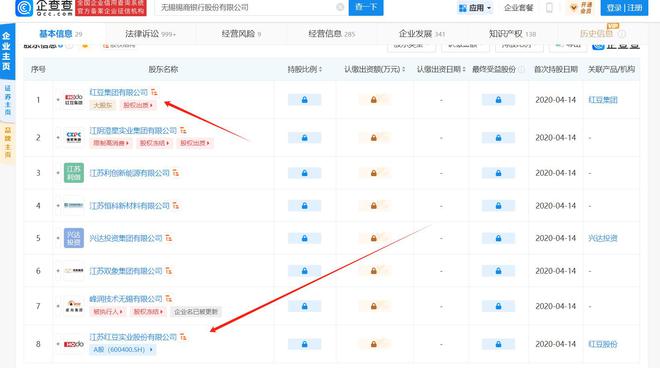Open equity chart icon beside 江苏双象集团有限公司
The height and width of the screenshot is (368, 660).
[168, 271]
